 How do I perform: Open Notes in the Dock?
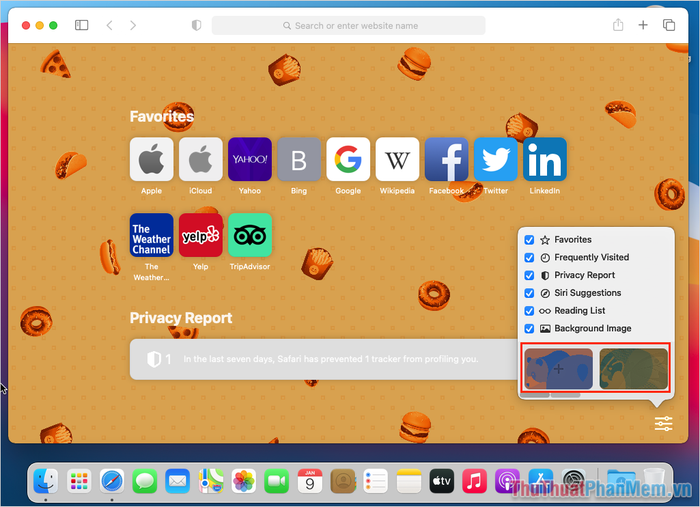coord(408,481)
